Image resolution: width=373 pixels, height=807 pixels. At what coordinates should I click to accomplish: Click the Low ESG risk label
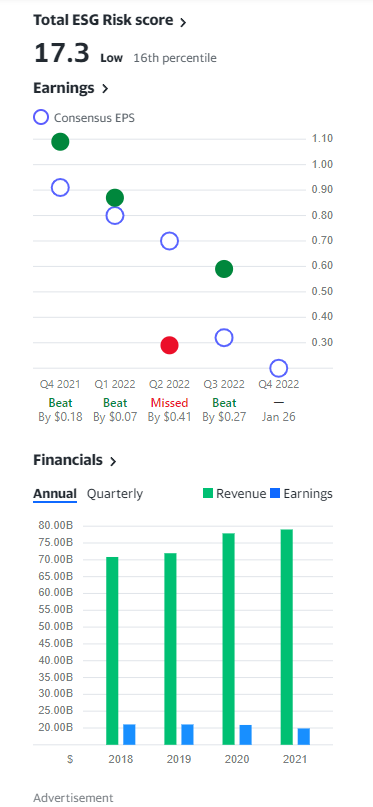pyautogui.click(x=112, y=58)
